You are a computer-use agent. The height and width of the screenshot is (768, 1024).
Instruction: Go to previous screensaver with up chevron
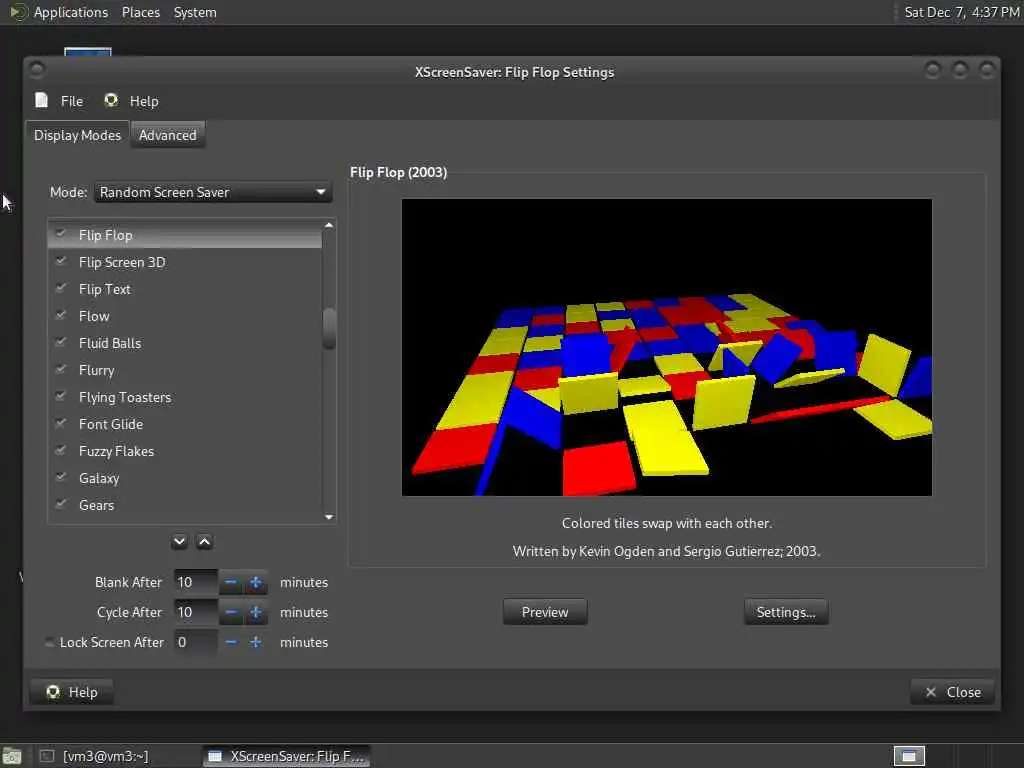click(204, 541)
